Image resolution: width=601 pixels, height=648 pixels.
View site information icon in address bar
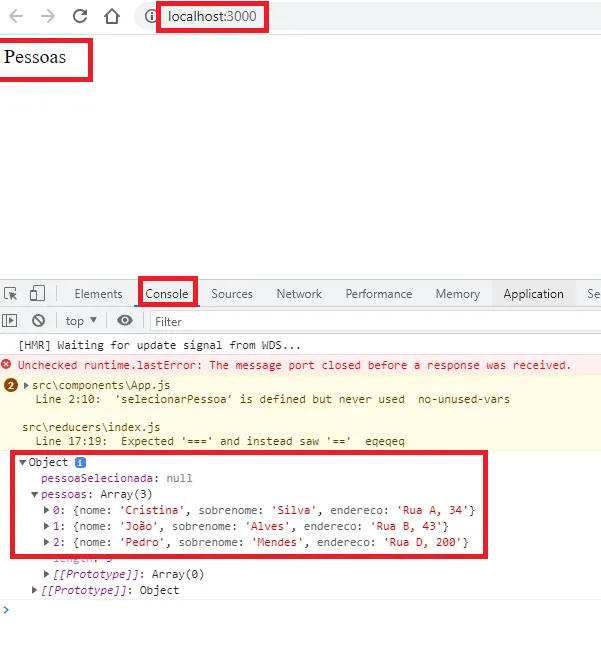(x=150, y=16)
